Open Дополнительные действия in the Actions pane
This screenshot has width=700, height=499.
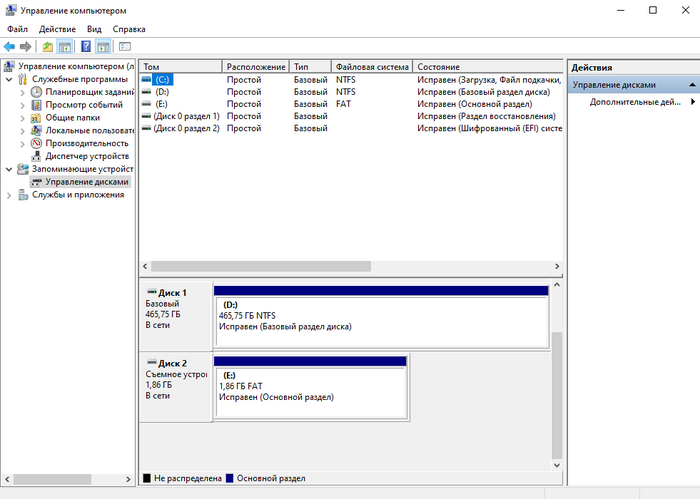tap(636, 102)
